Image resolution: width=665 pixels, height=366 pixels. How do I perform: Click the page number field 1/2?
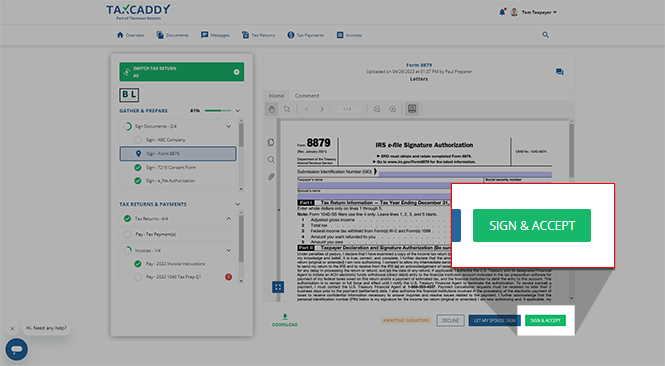(x=347, y=109)
